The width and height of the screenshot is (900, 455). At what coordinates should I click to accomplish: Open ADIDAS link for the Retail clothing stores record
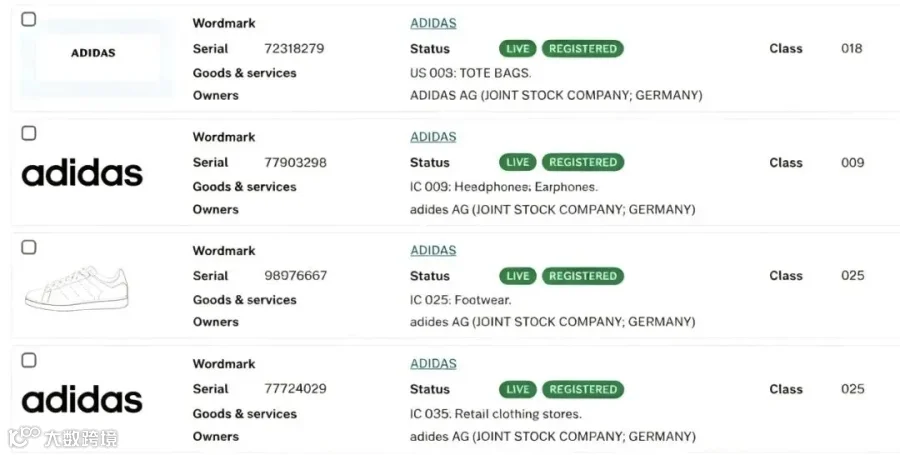pyautogui.click(x=433, y=363)
